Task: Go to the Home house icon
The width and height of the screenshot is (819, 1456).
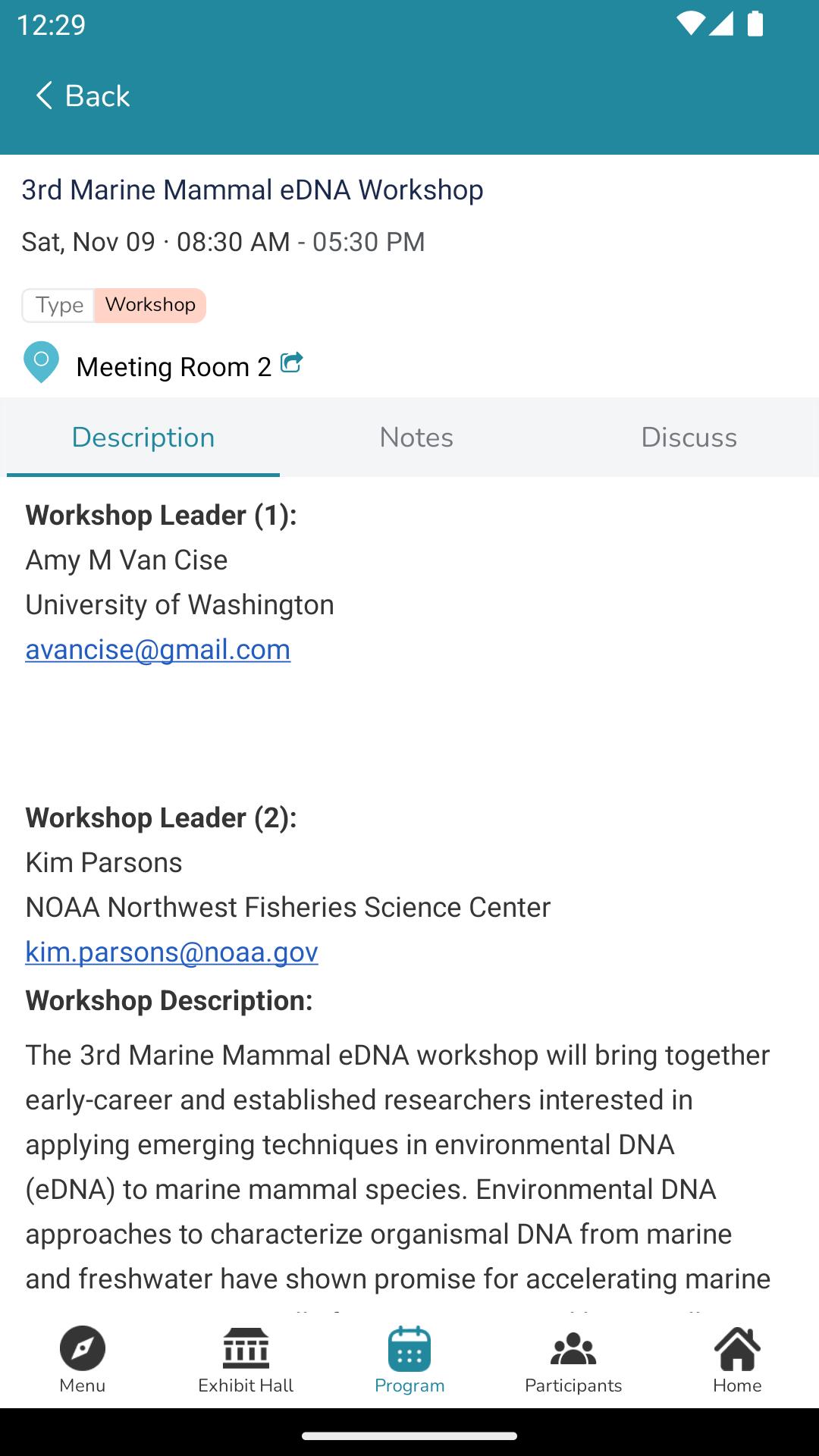Action: [737, 1348]
